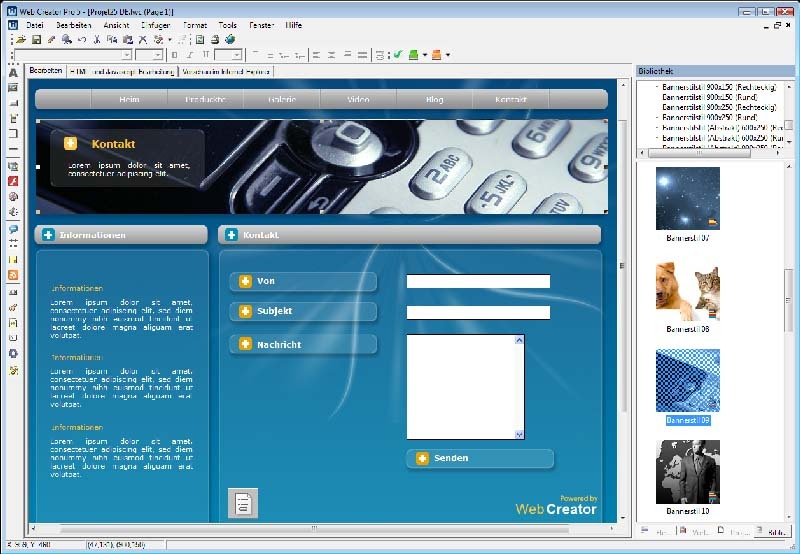This screenshot has width=800, height=554.
Task: Select the orange RSS feed tool
Action: pos(13,275)
